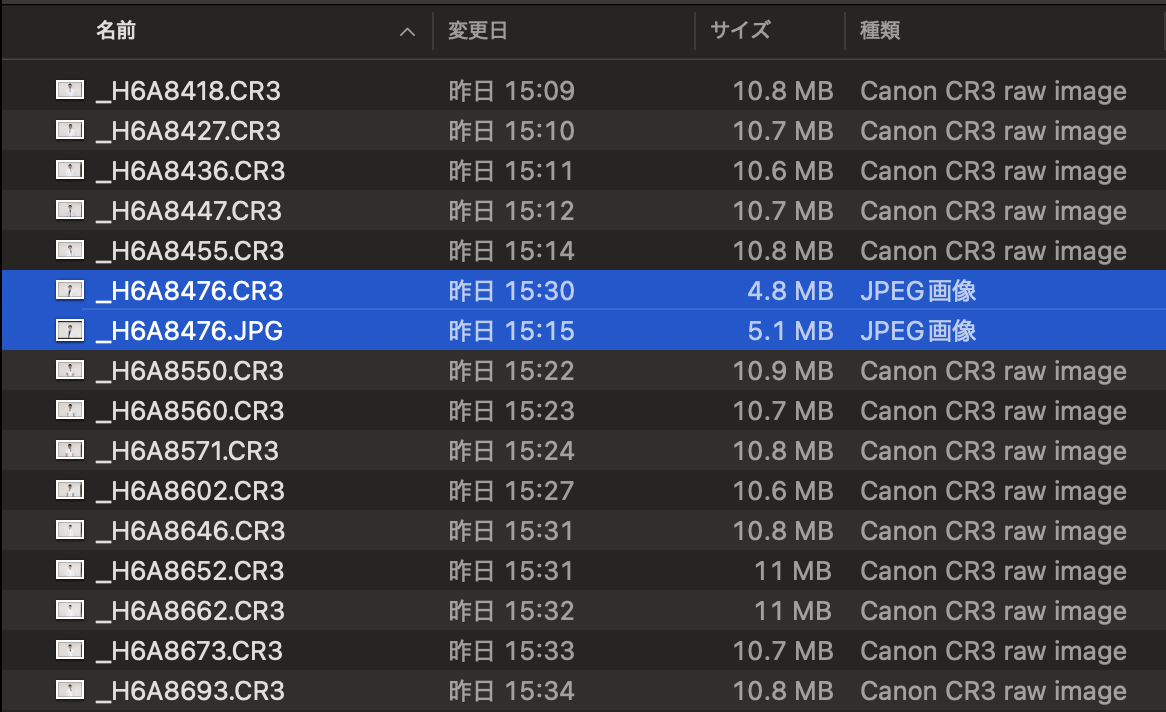Viewport: 1166px width, 712px height.
Task: Click the thumbnail icon of _H6A8447.CR3
Action: 70,211
